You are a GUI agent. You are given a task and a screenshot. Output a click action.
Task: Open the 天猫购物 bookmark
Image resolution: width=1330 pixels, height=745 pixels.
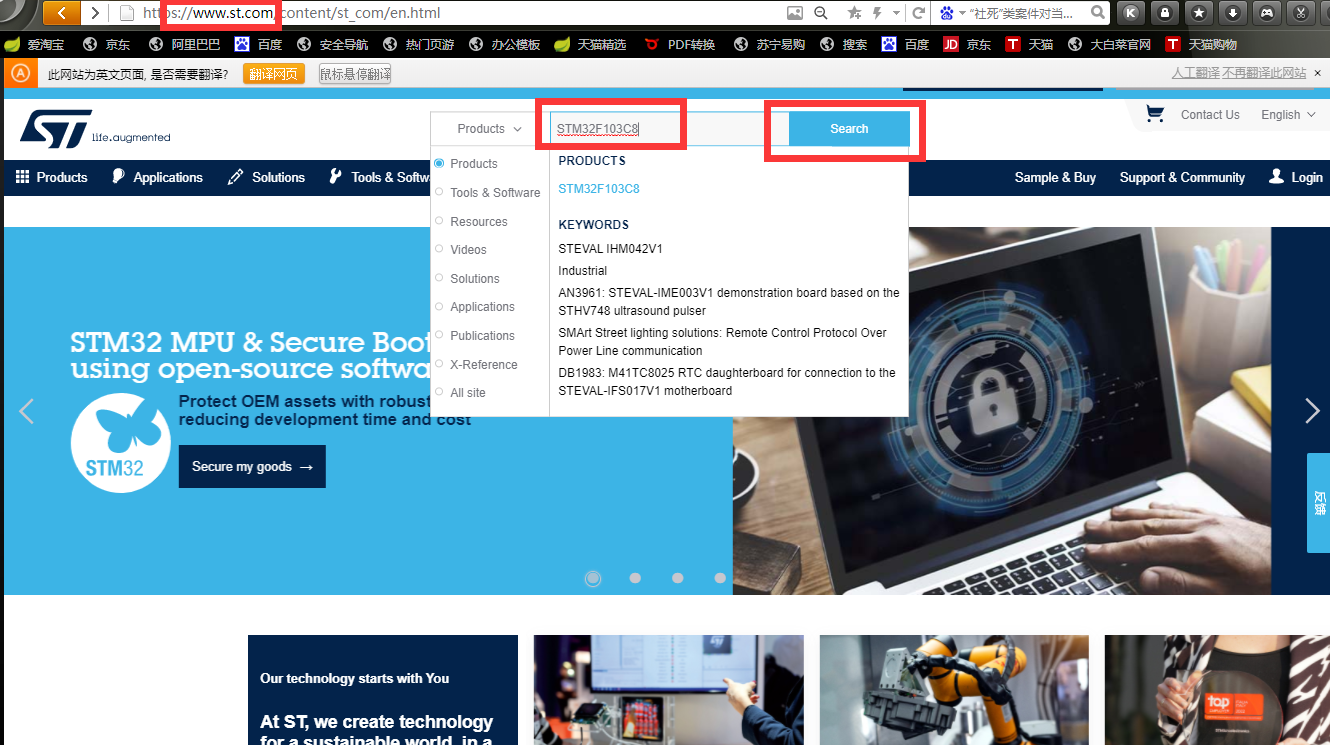[1201, 44]
